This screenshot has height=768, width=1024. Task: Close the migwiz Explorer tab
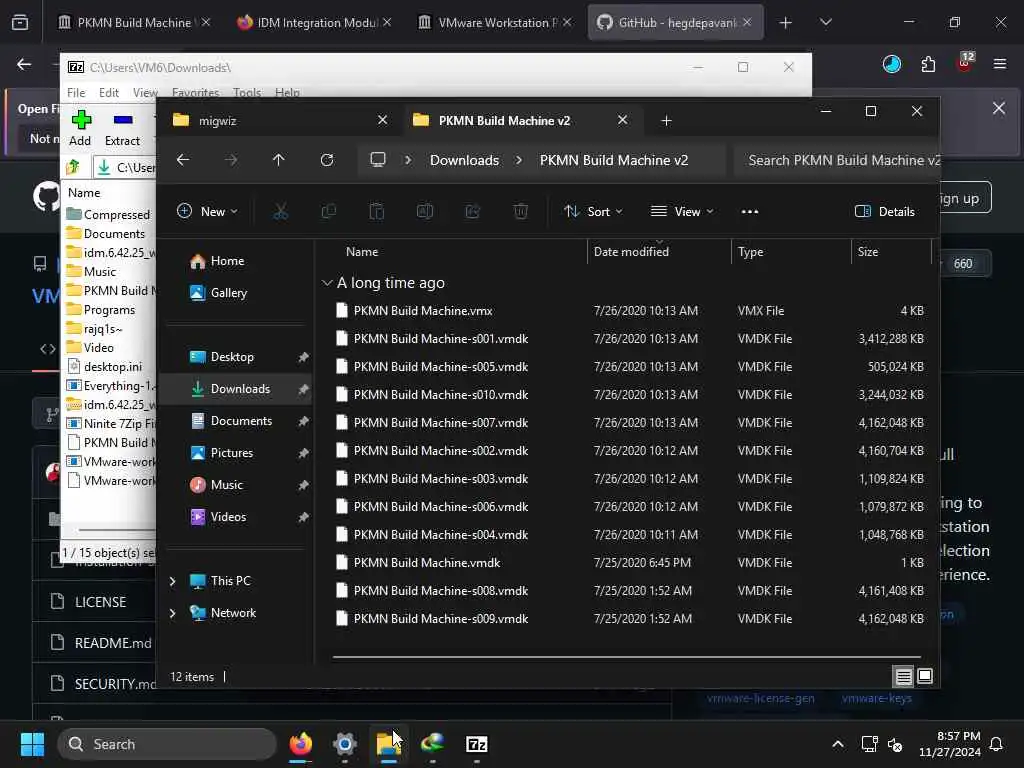click(383, 120)
